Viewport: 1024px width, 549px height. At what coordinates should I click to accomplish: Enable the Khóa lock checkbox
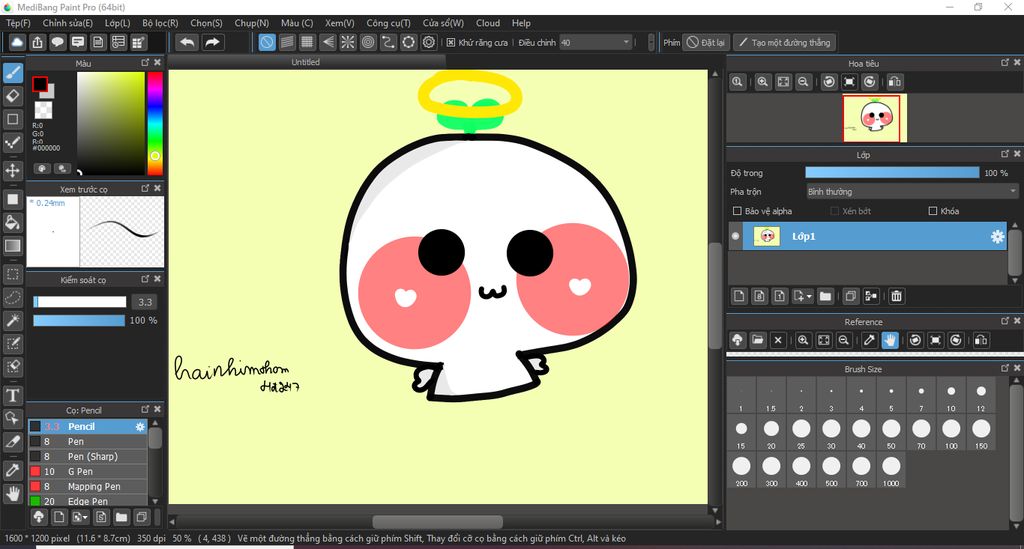coord(933,211)
